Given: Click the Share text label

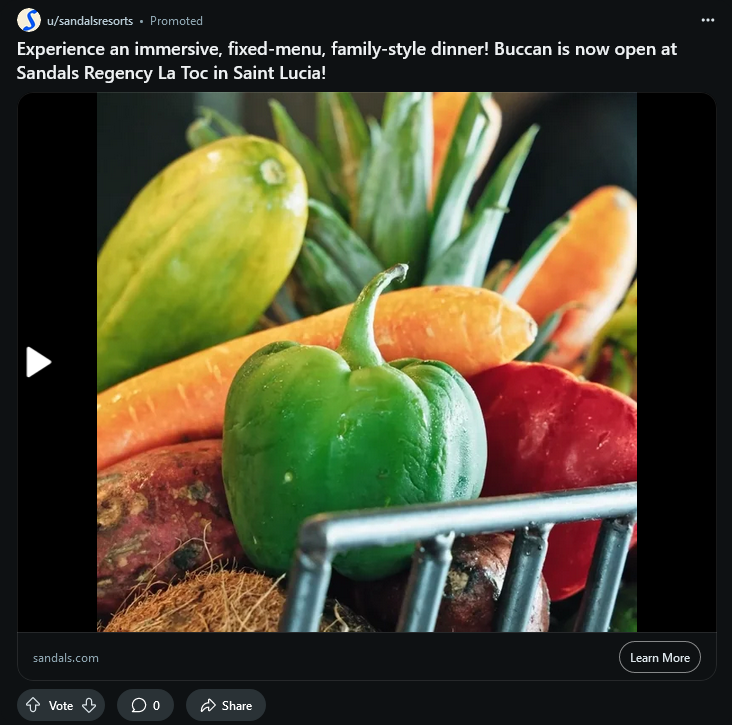Looking at the screenshot, I should coord(237,706).
